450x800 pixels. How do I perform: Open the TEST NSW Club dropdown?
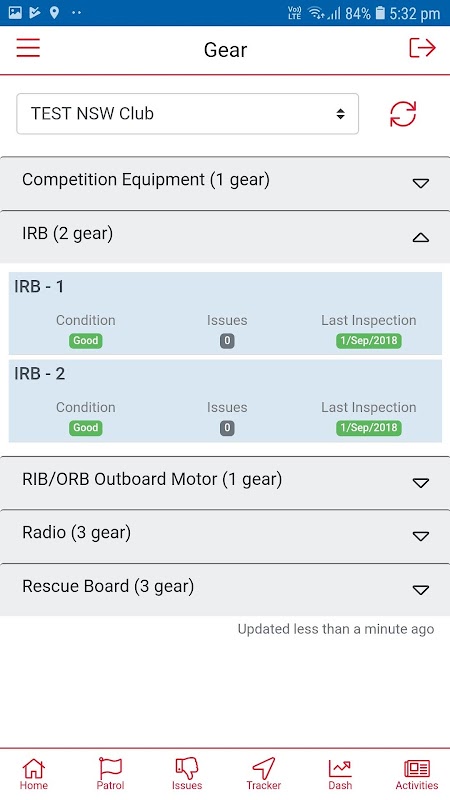click(187, 114)
